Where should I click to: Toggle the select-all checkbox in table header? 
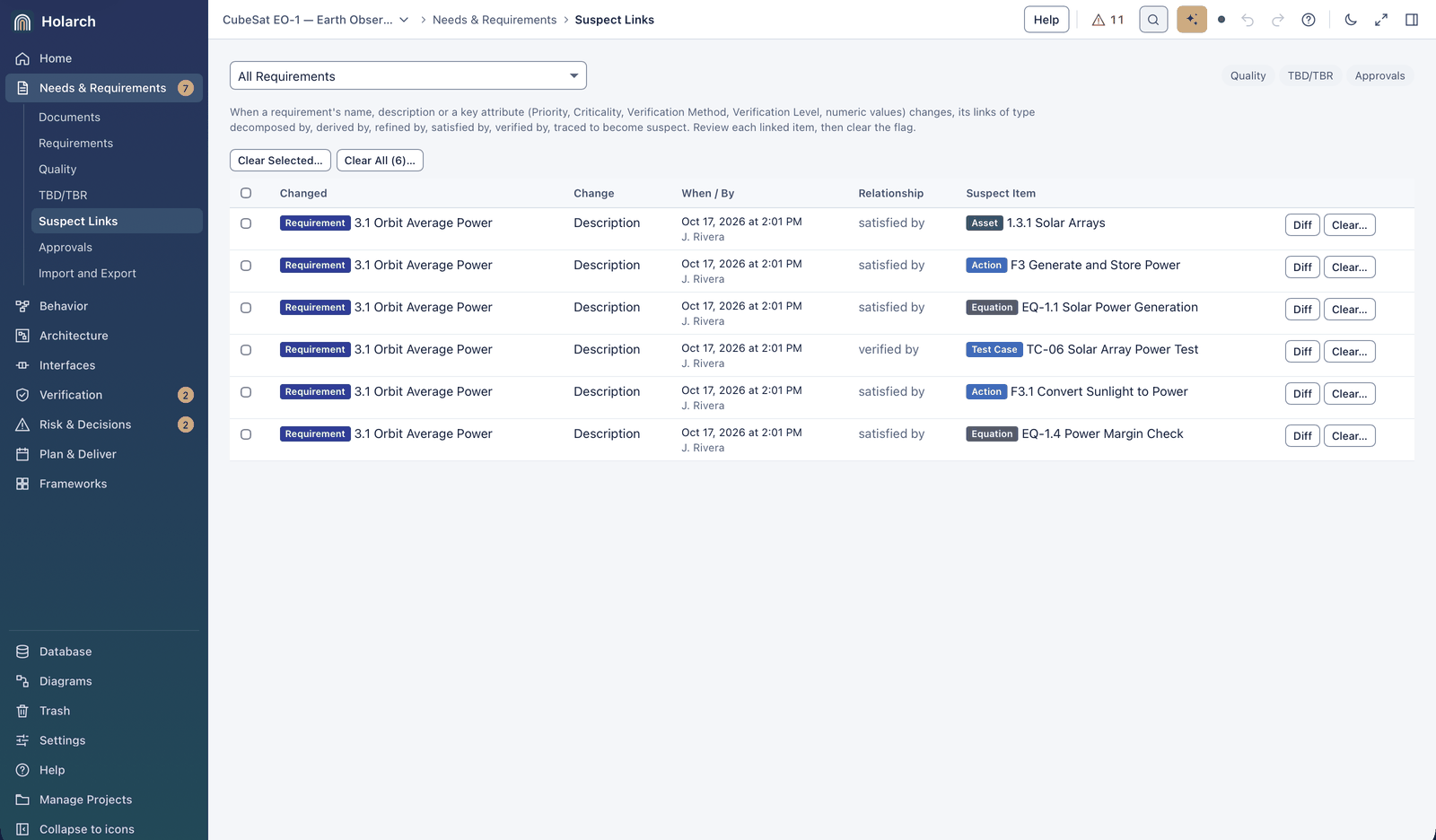[246, 193]
